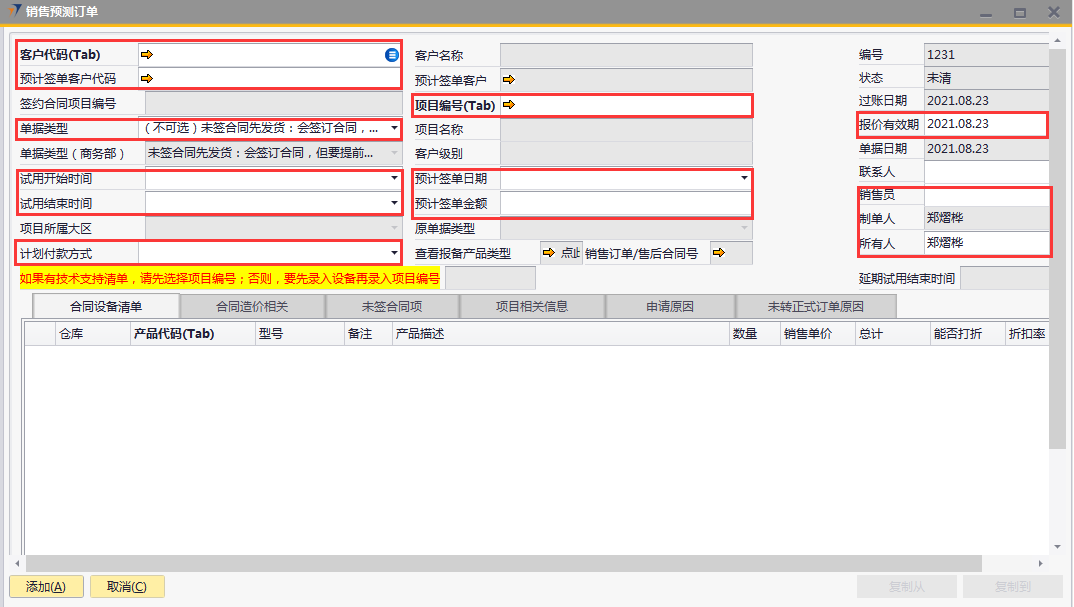This screenshot has height=607, width=1074.
Task: Click the arrow icon after 销售订单/售后合同号
Action: point(717,253)
